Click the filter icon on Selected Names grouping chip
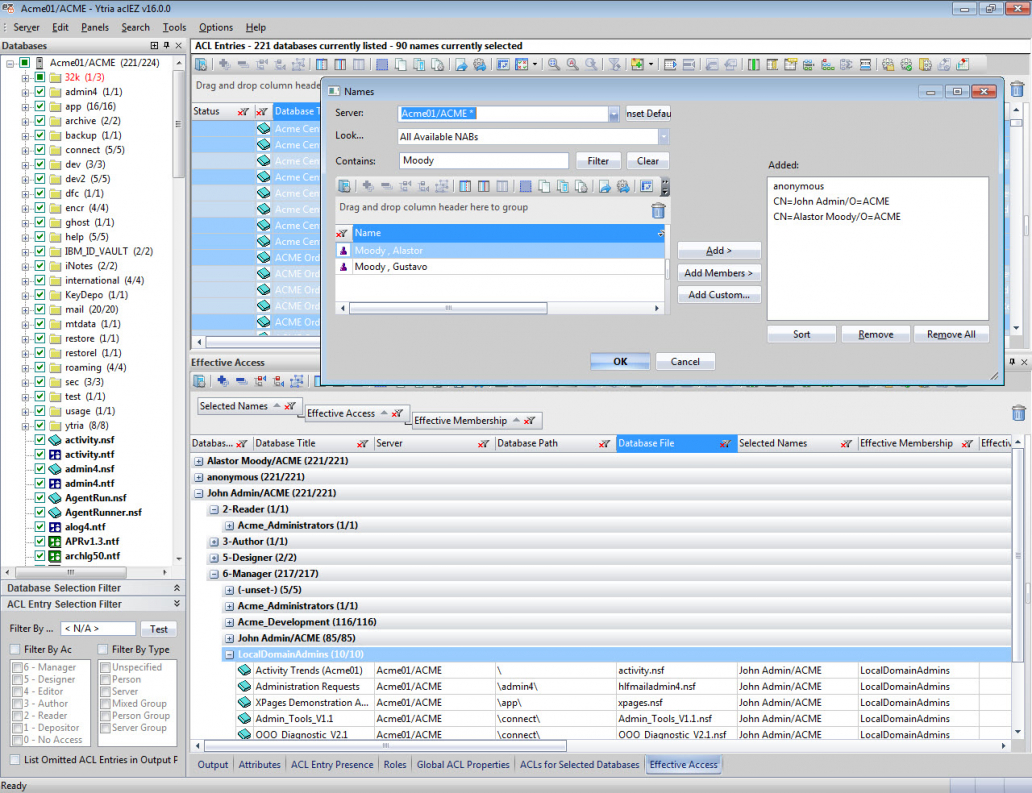The height and width of the screenshot is (793, 1032). [x=289, y=406]
